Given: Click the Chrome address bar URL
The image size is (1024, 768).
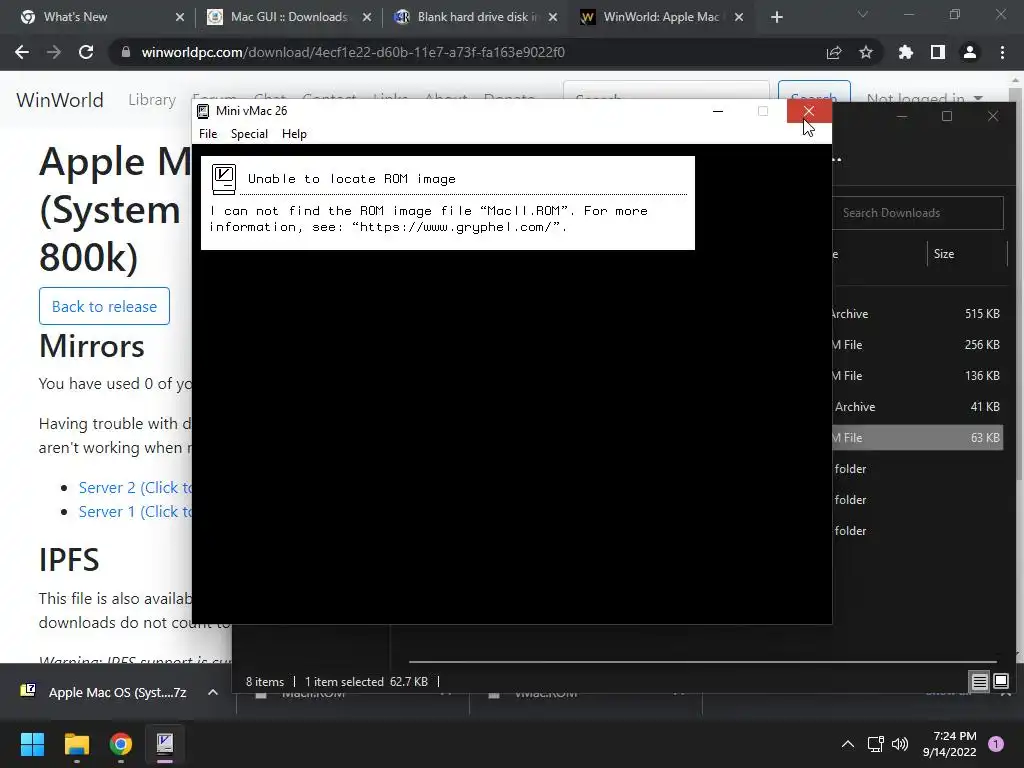Looking at the screenshot, I should tap(353, 52).
